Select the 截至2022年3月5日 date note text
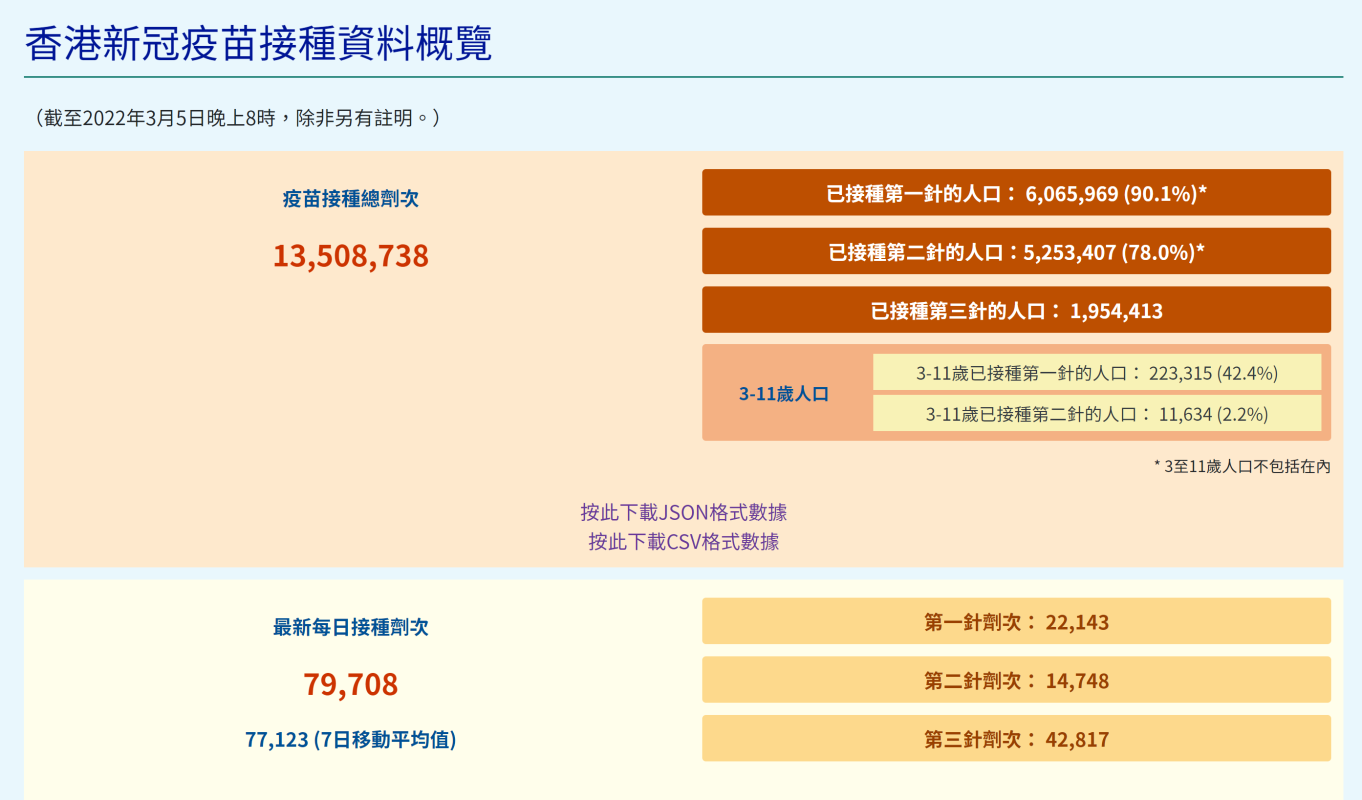This screenshot has height=800, width=1362. click(x=236, y=118)
